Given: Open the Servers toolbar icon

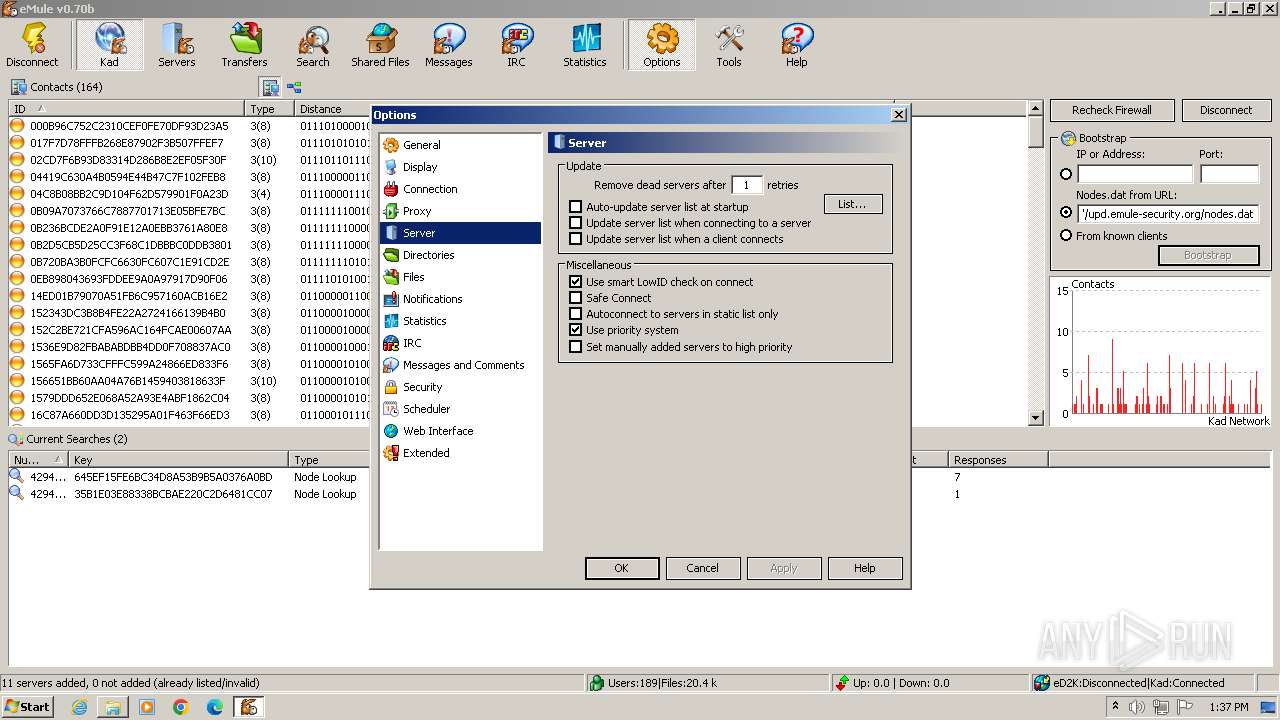Looking at the screenshot, I should click(177, 46).
